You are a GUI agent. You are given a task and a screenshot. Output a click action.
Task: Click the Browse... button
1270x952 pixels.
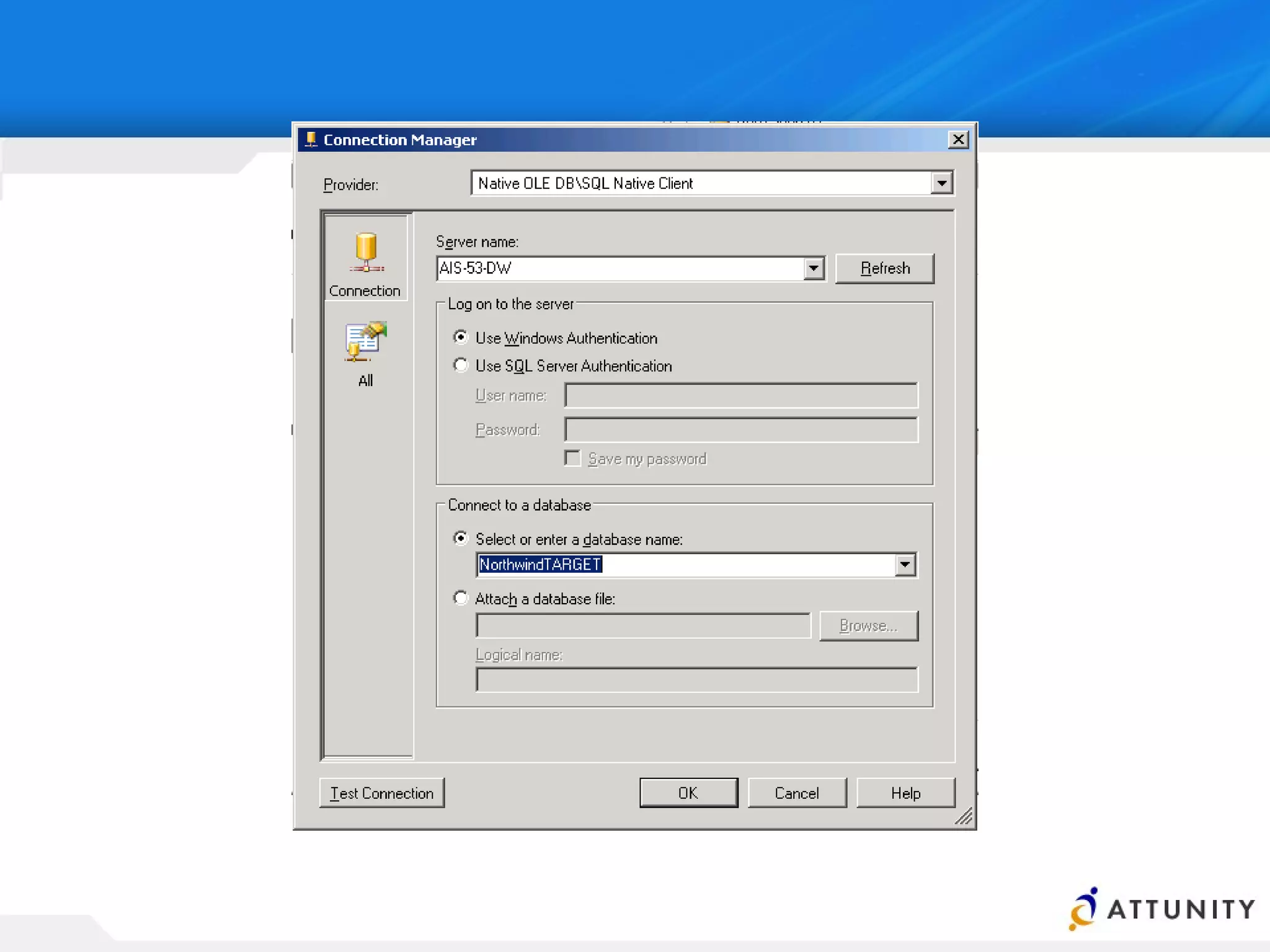[x=868, y=626]
